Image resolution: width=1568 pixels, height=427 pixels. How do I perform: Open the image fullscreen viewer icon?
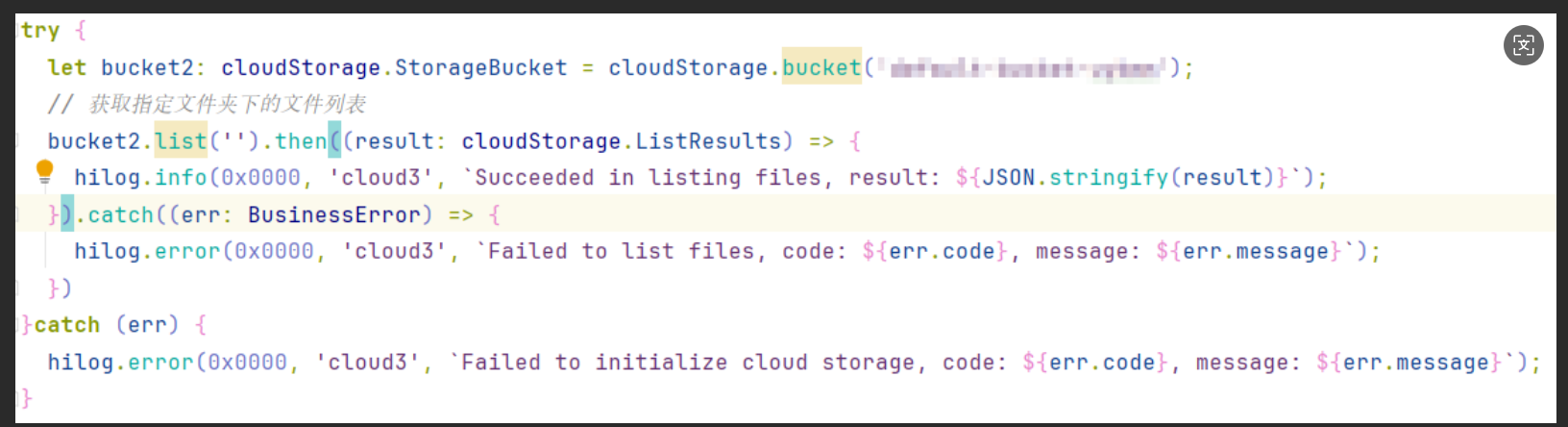pos(1524,45)
